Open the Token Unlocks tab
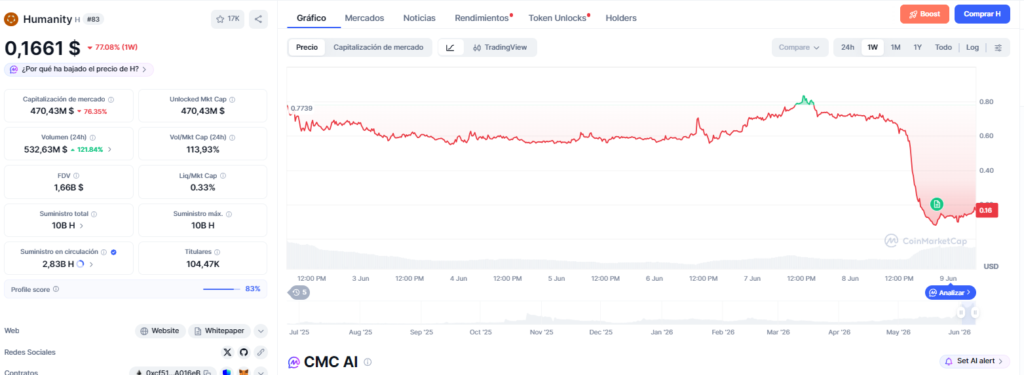The width and height of the screenshot is (1024, 375). click(558, 18)
